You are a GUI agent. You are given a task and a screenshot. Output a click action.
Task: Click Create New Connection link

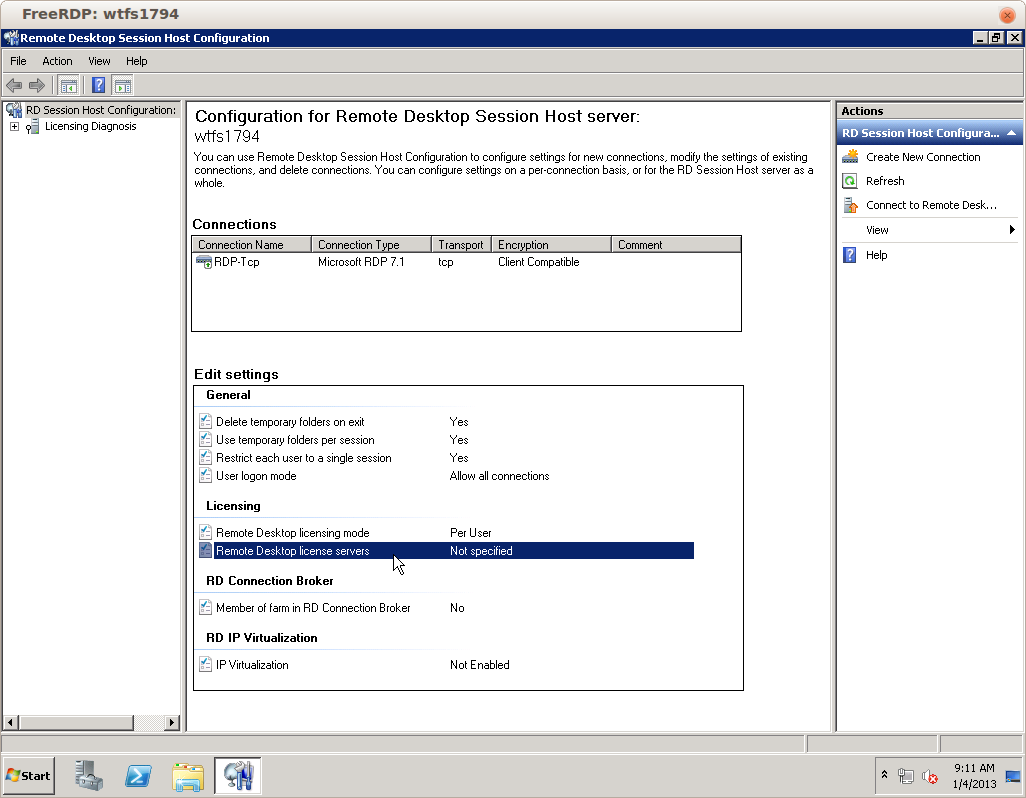tap(923, 157)
